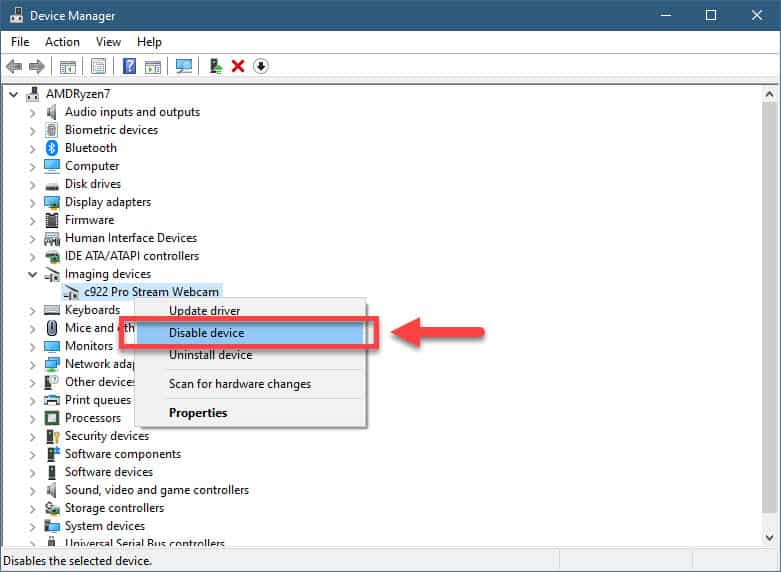This screenshot has height=572, width=781.
Task: Open the blue Help question mark icon
Action: click(x=129, y=66)
